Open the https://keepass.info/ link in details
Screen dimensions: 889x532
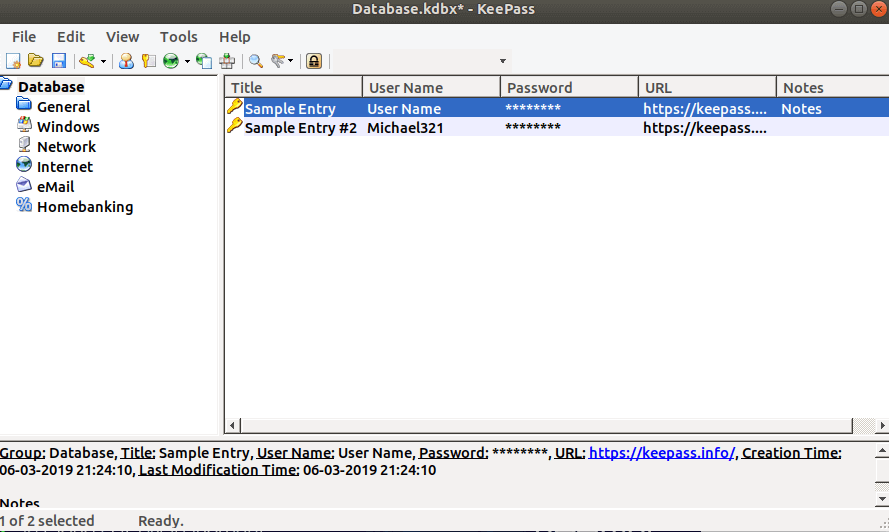coord(662,453)
